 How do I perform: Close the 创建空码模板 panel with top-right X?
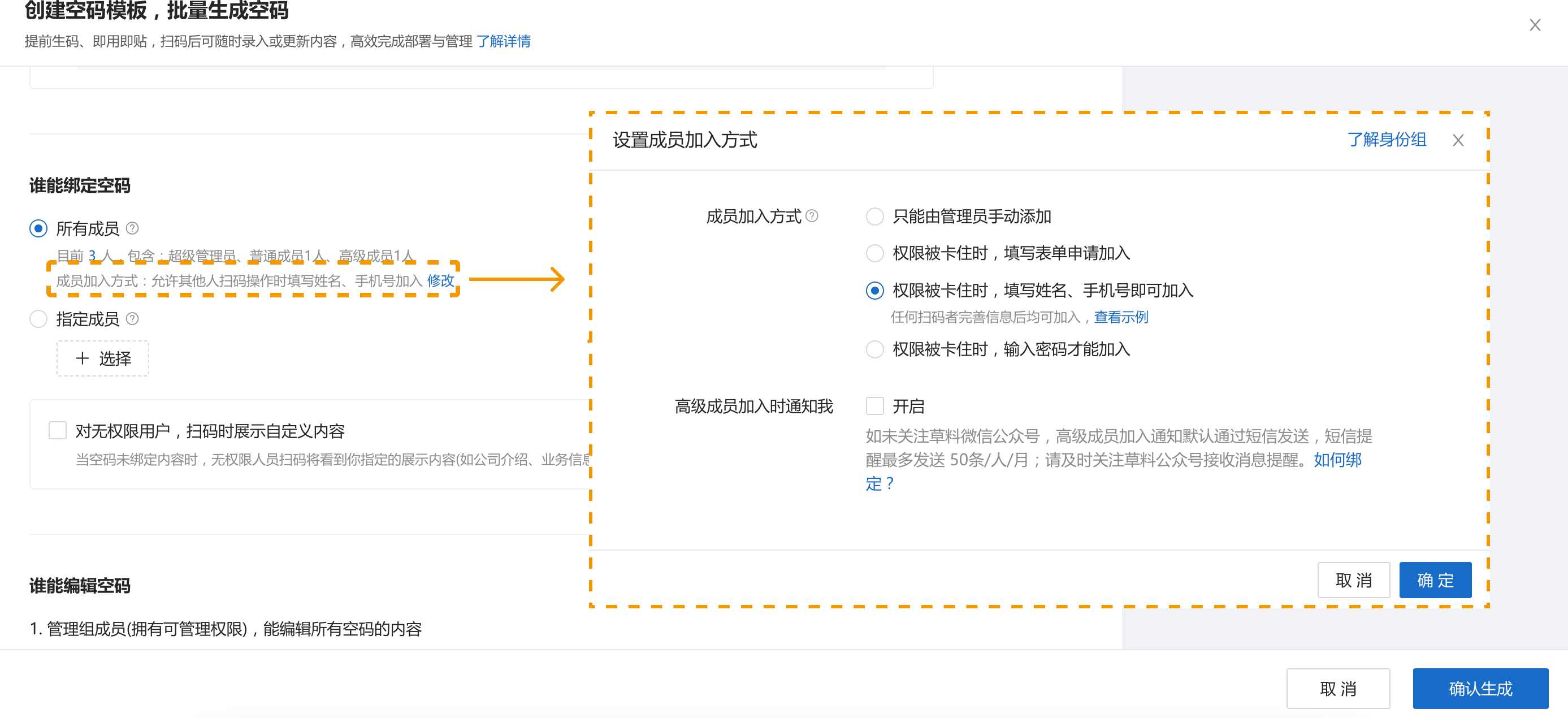pyautogui.click(x=1535, y=25)
